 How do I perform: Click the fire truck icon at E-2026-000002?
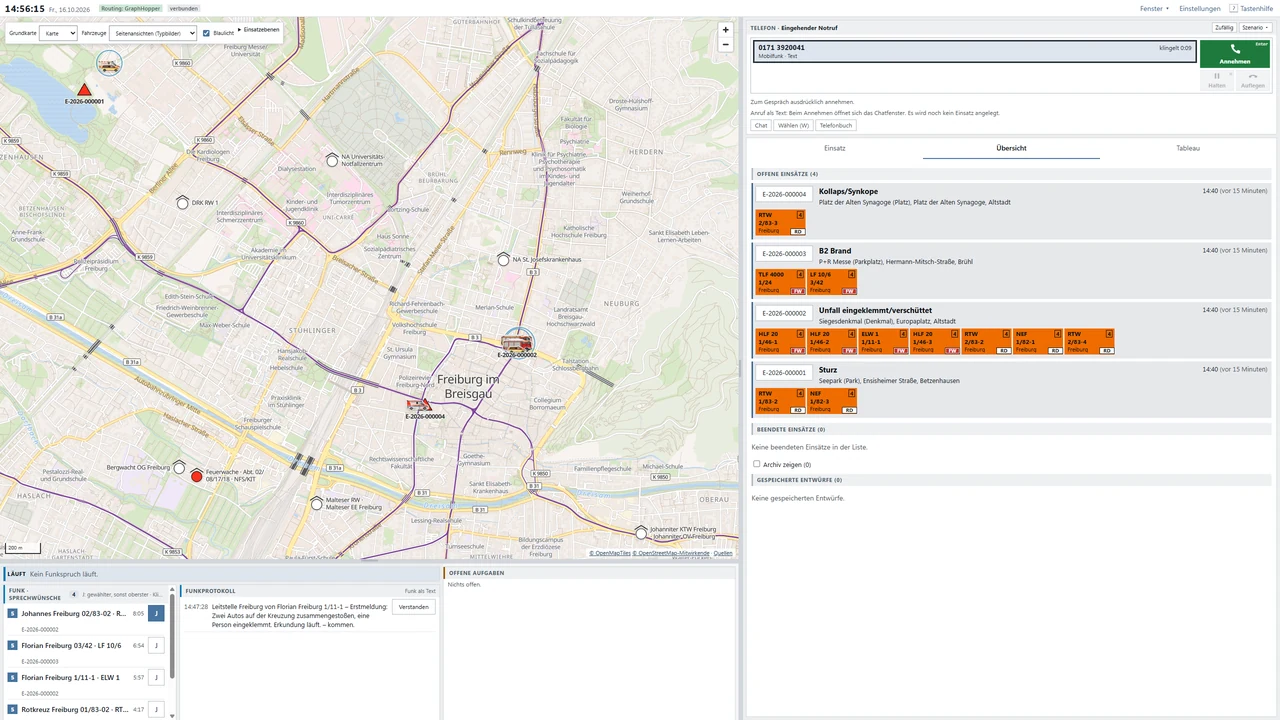pos(517,342)
